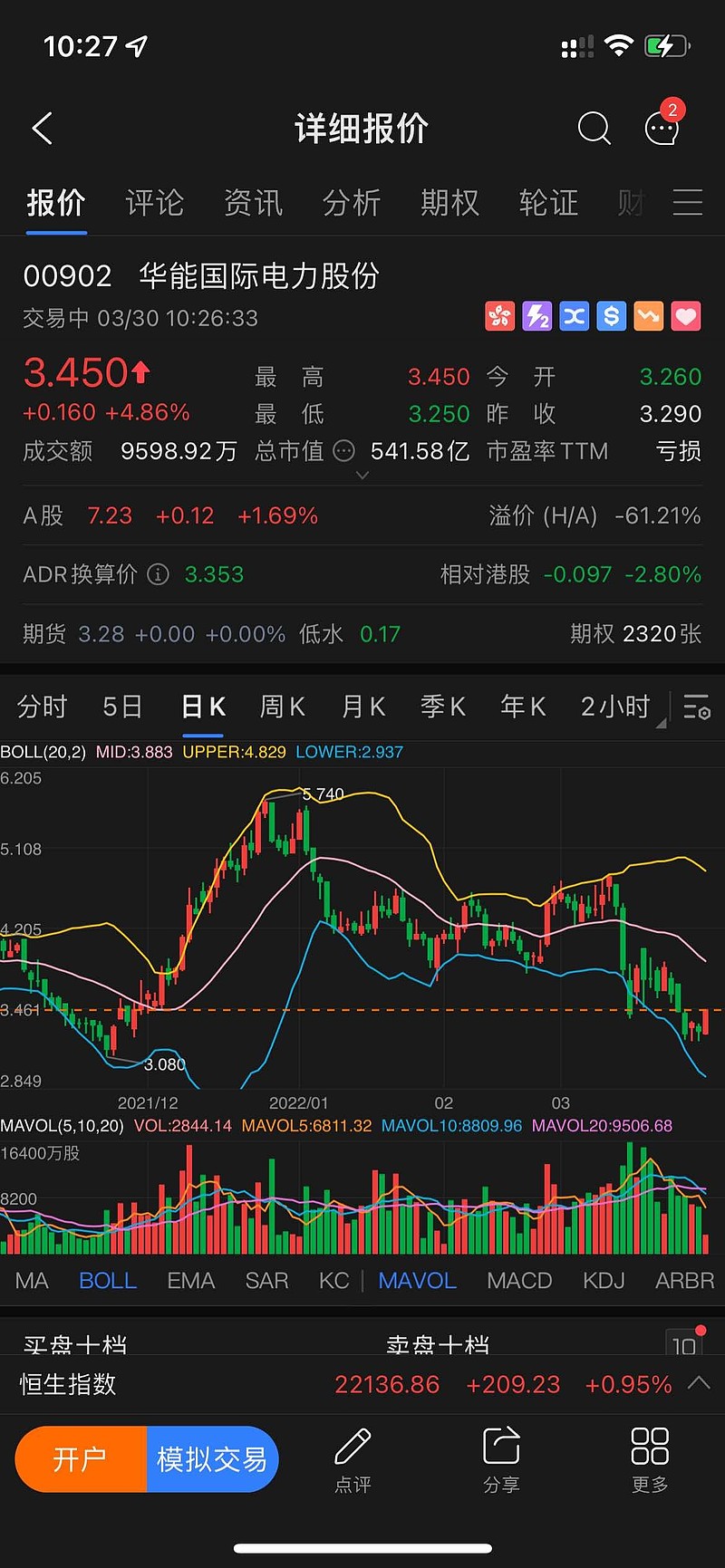
Task: Toggle the MAVOL sub-indicator
Action: coord(418,1281)
